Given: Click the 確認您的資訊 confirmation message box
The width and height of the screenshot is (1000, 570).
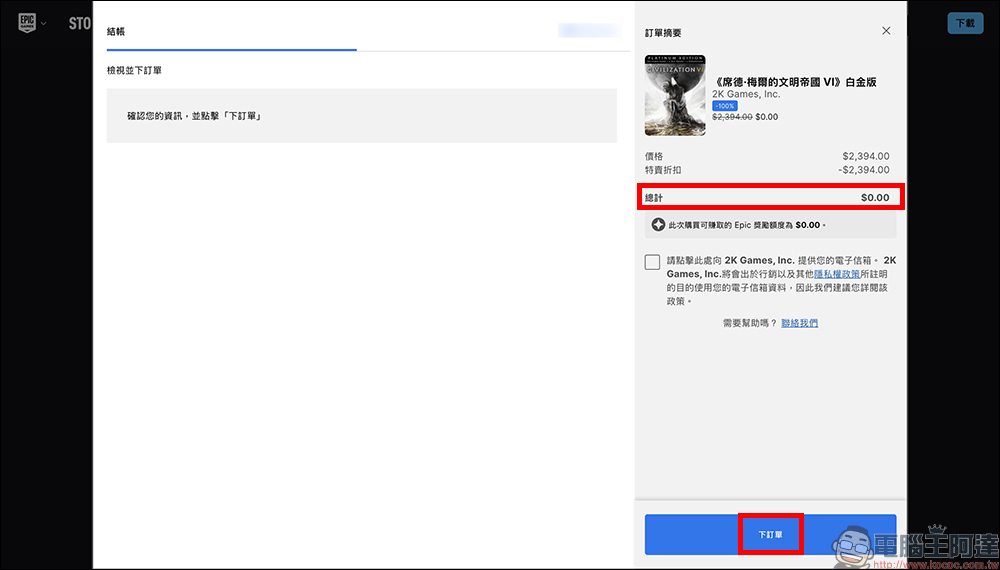Looking at the screenshot, I should click(362, 115).
